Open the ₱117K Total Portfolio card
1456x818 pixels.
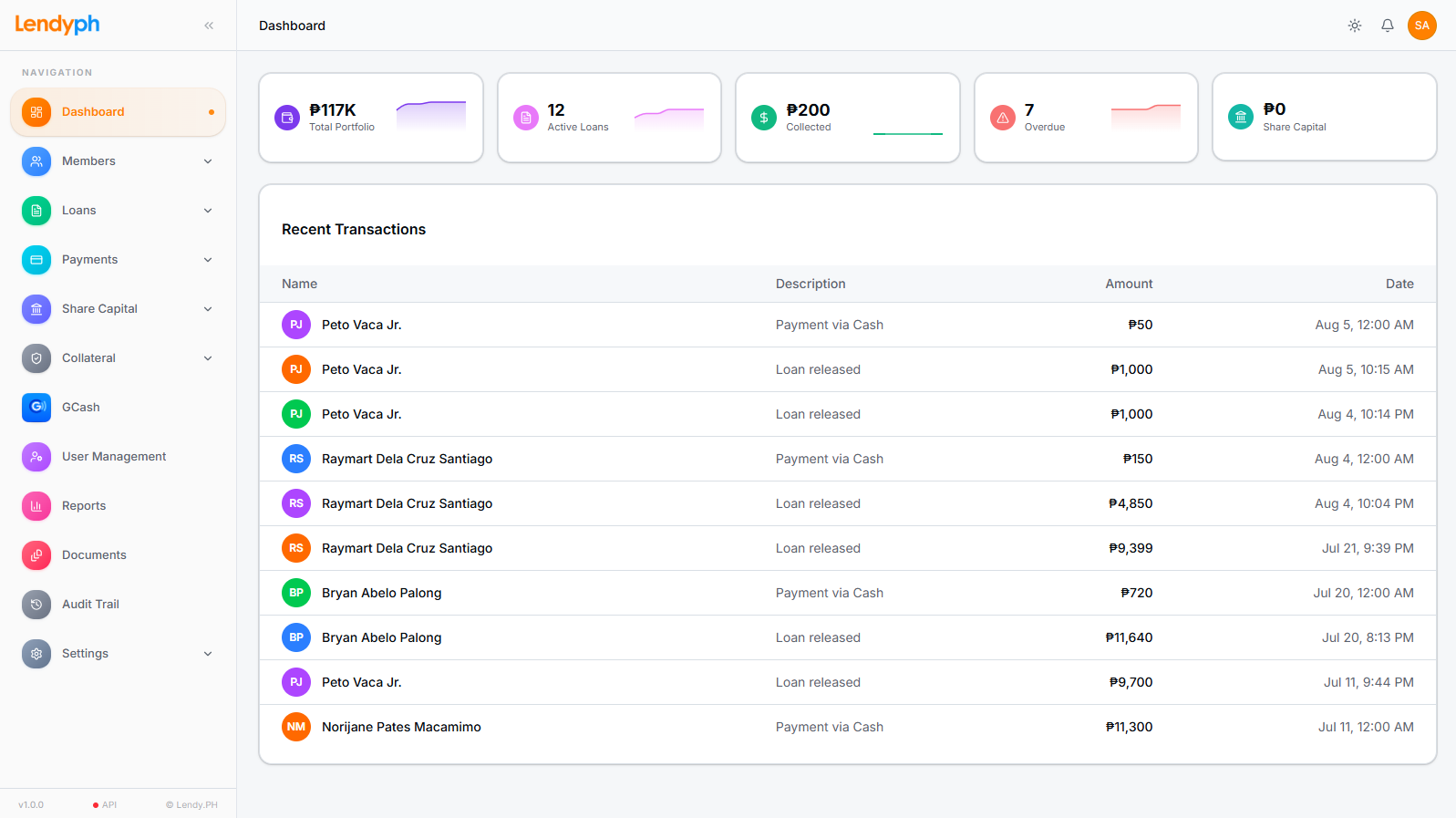(x=371, y=118)
